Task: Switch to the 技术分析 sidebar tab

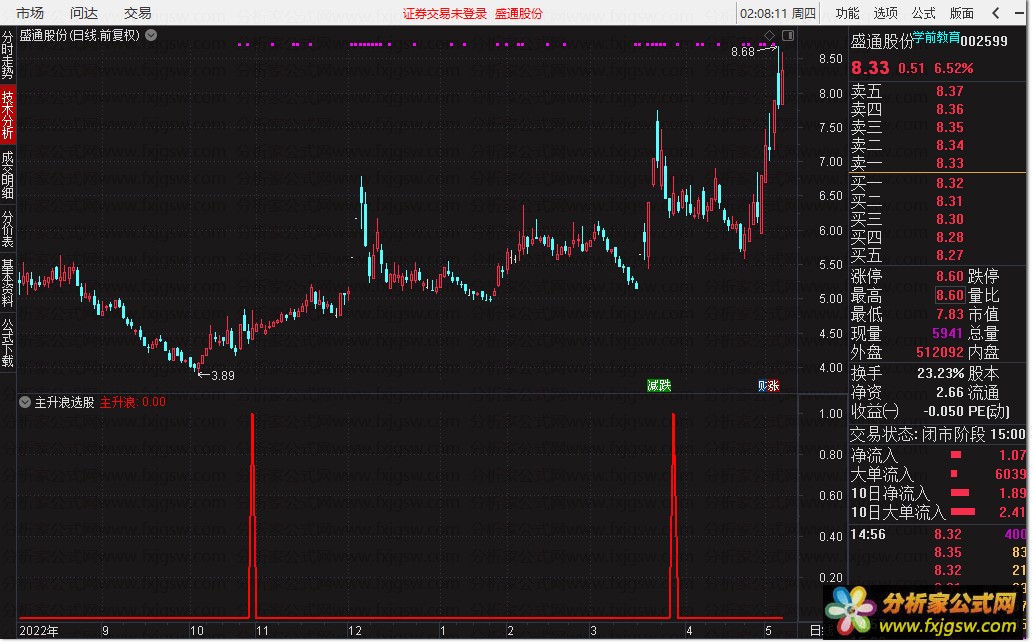Action: pos(8,115)
